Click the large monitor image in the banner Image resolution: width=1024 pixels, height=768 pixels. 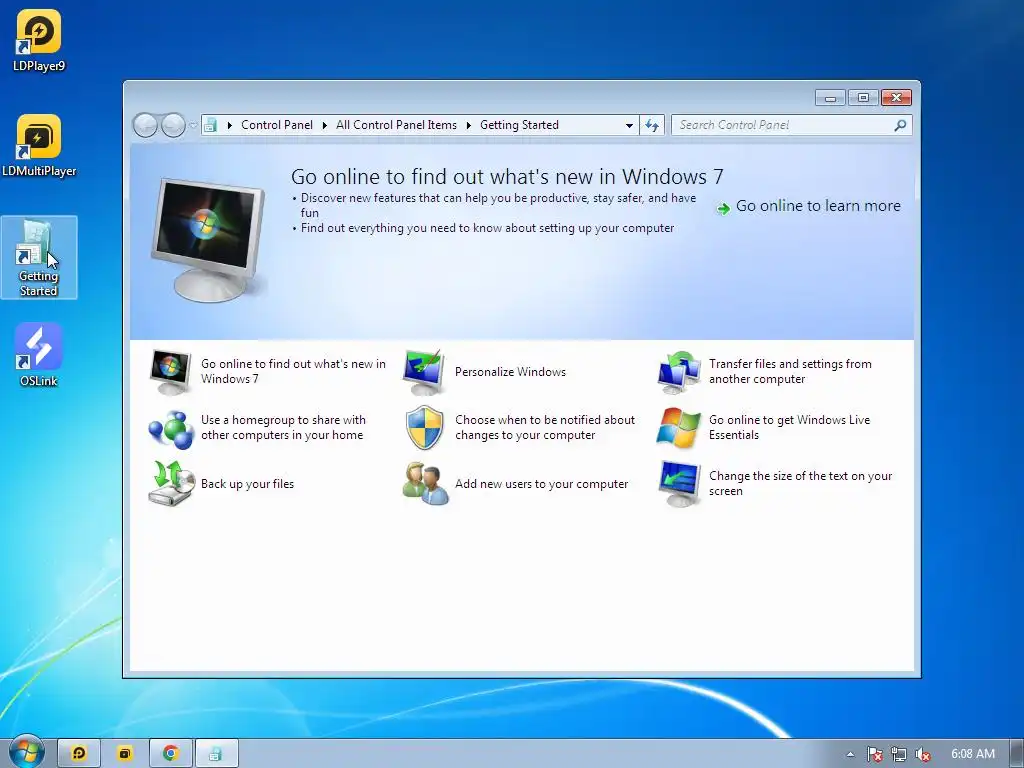coord(208,240)
